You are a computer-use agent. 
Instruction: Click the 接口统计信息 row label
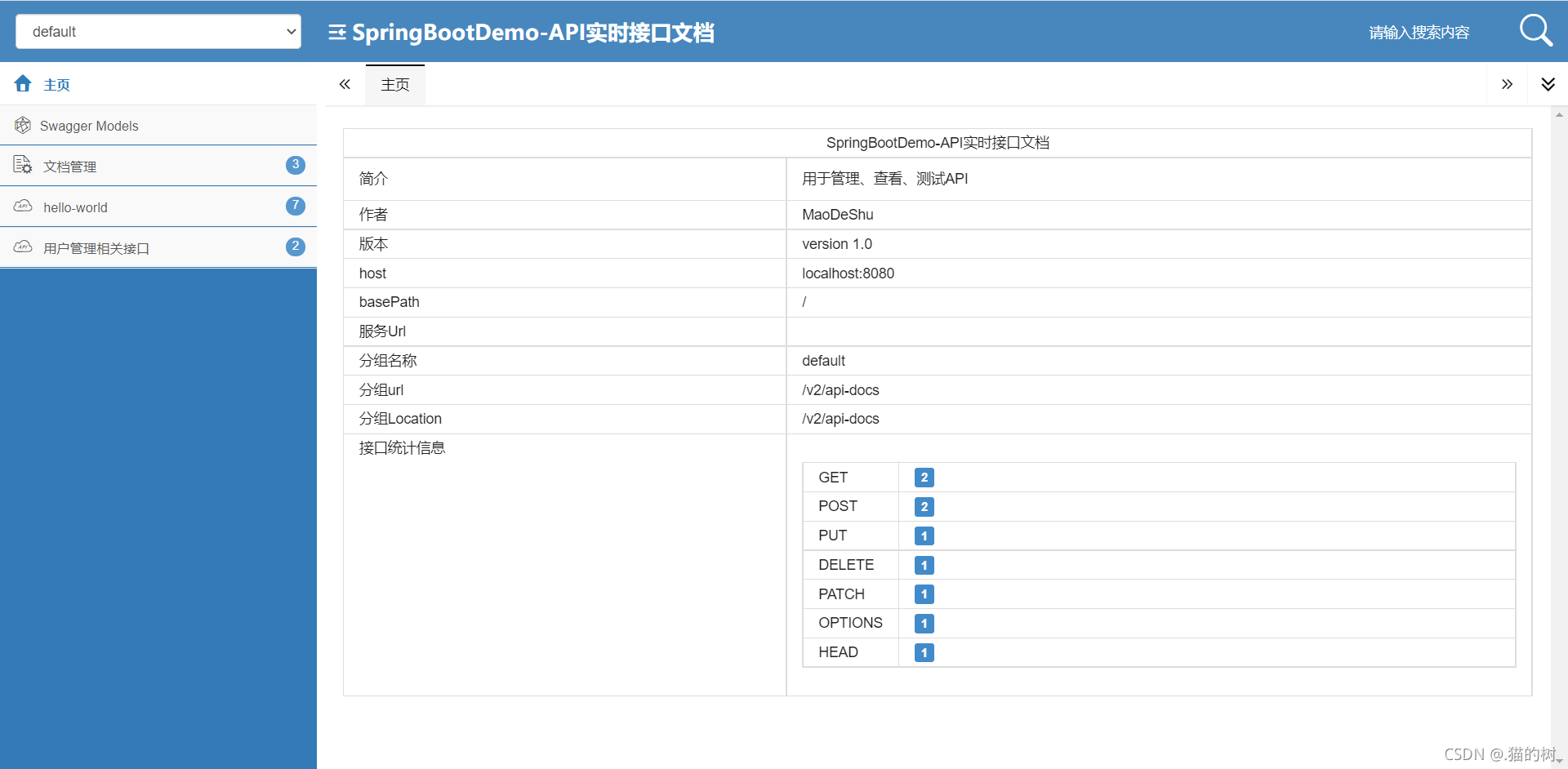click(402, 448)
